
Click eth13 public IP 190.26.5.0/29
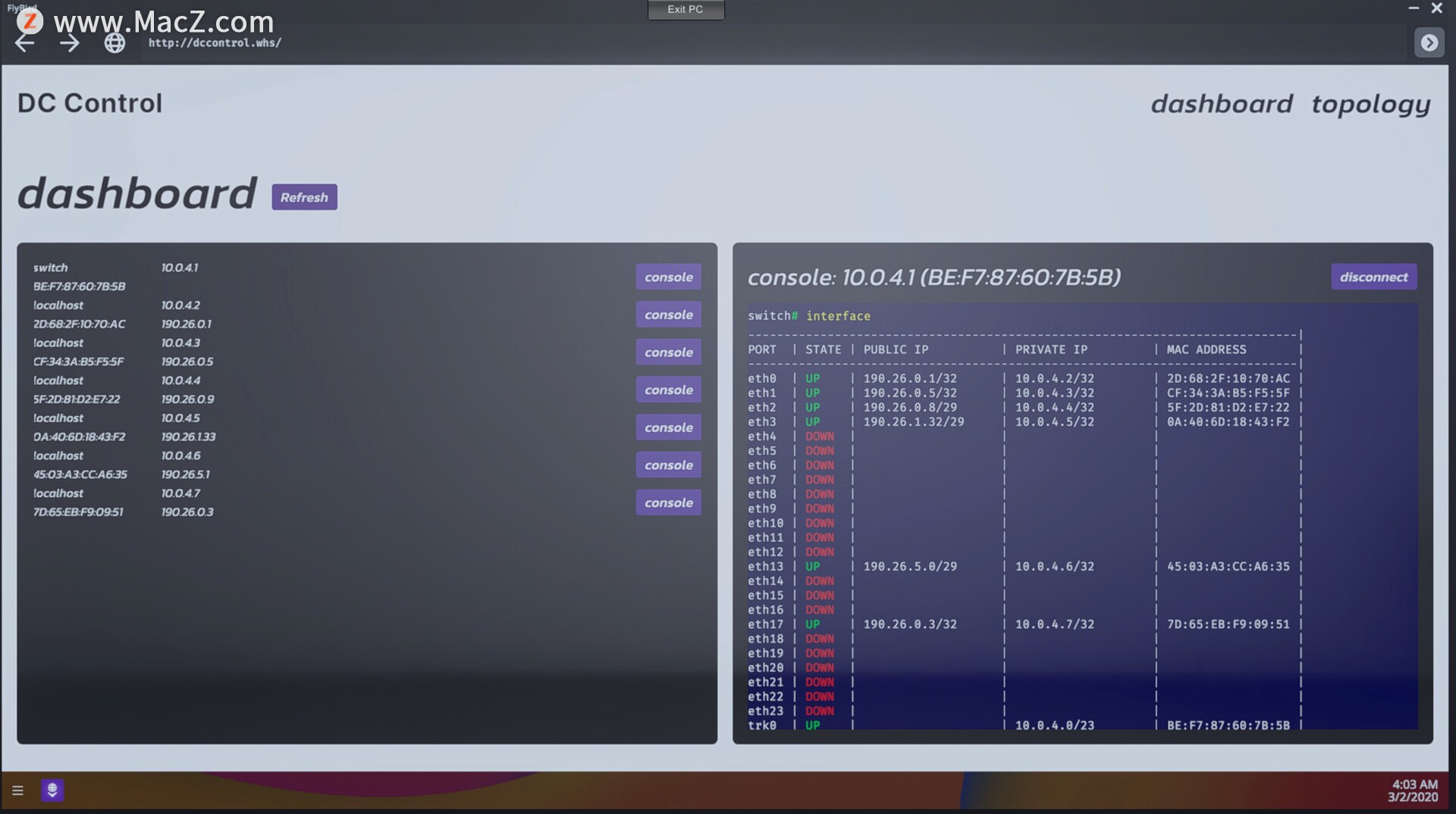tap(910, 566)
